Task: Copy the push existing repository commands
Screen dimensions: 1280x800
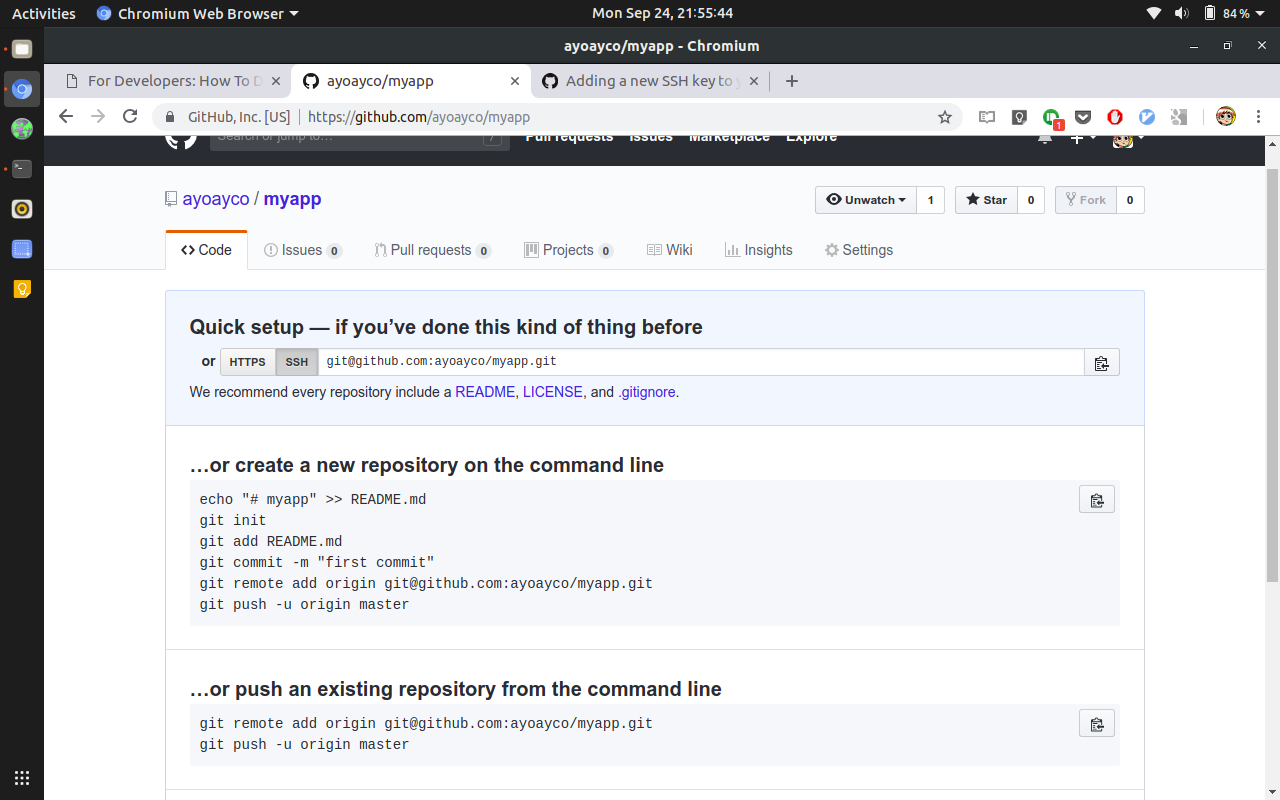Action: tap(1096, 724)
